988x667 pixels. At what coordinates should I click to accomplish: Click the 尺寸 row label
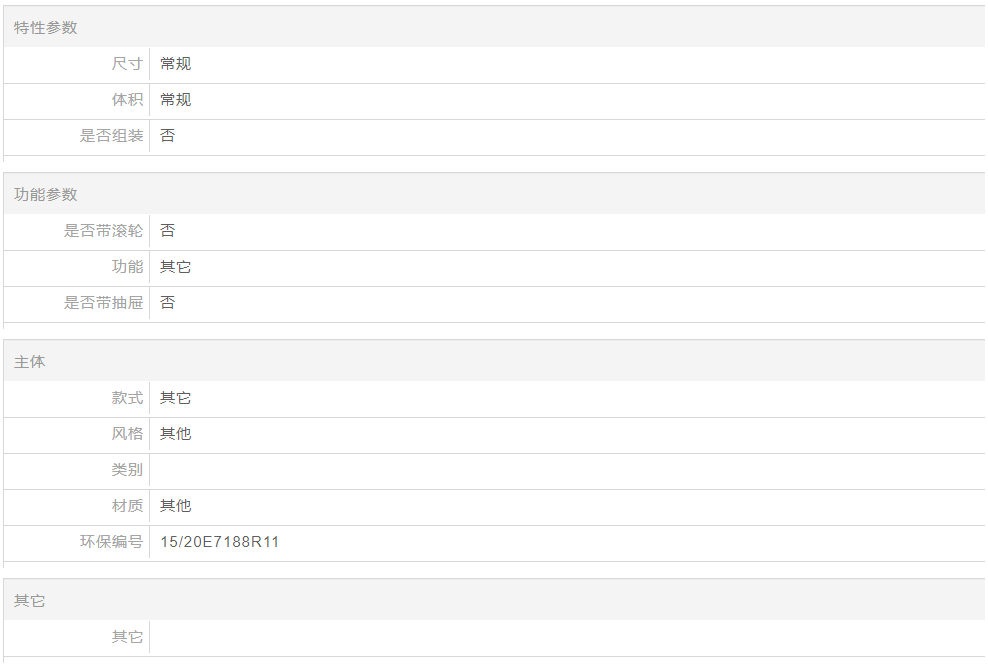point(127,64)
